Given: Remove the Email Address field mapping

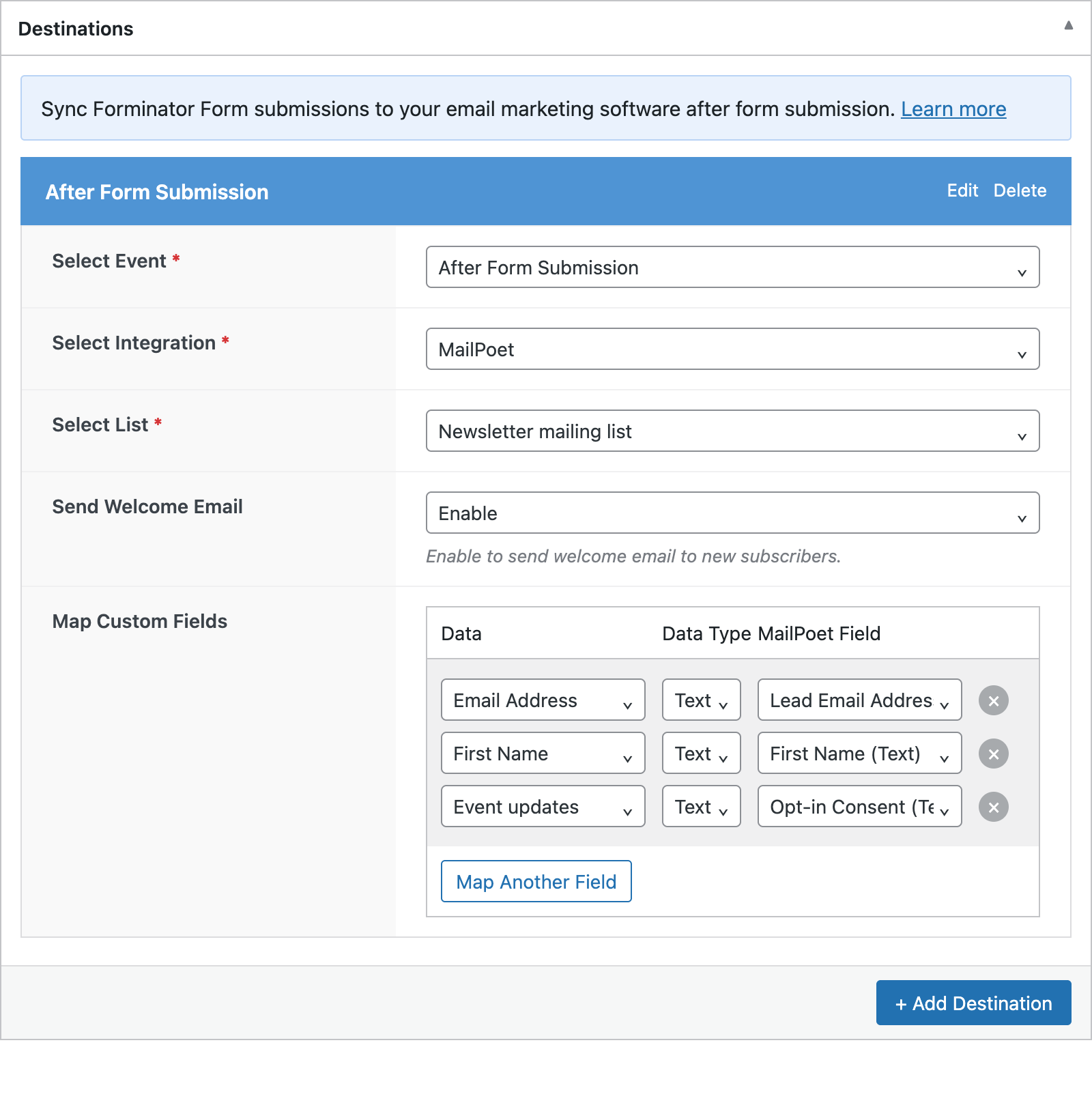Looking at the screenshot, I should tap(993, 700).
